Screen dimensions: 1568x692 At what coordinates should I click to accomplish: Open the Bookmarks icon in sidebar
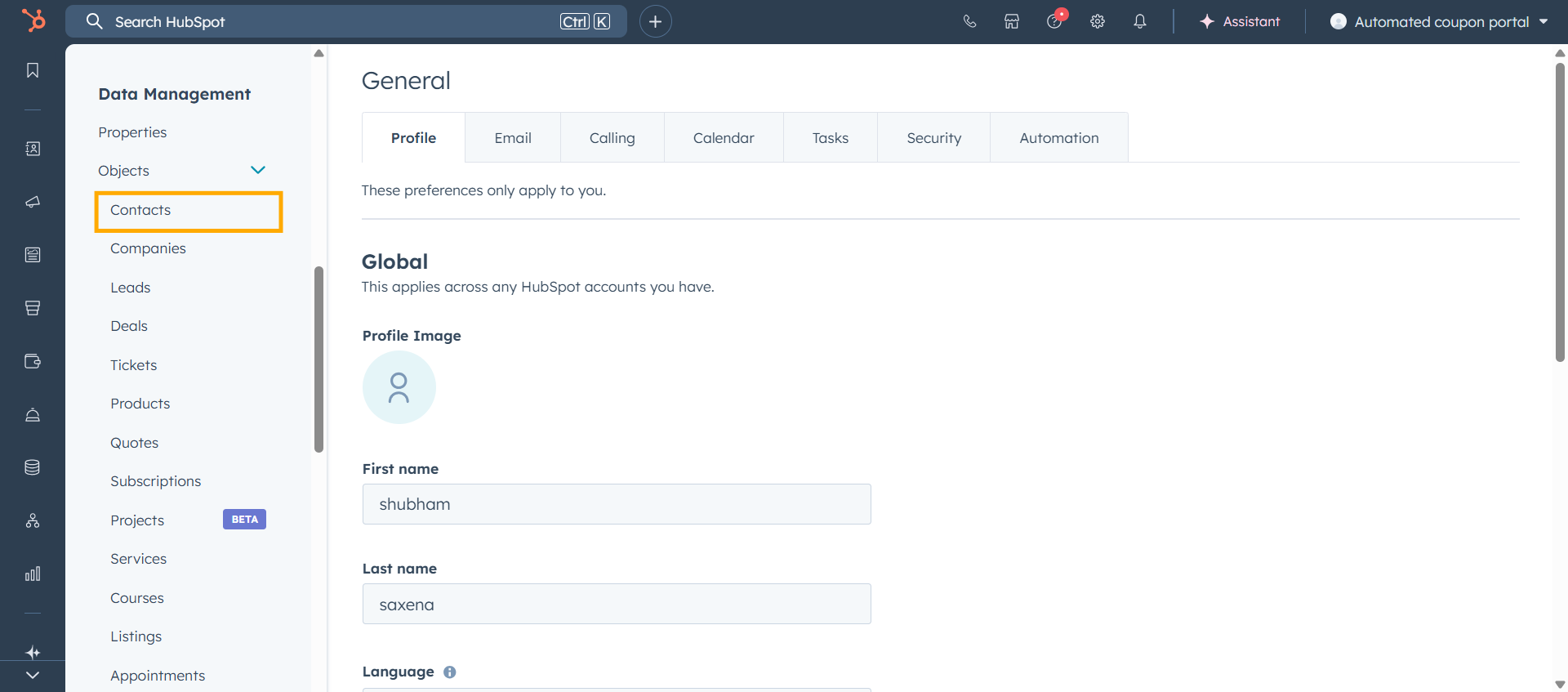click(33, 71)
